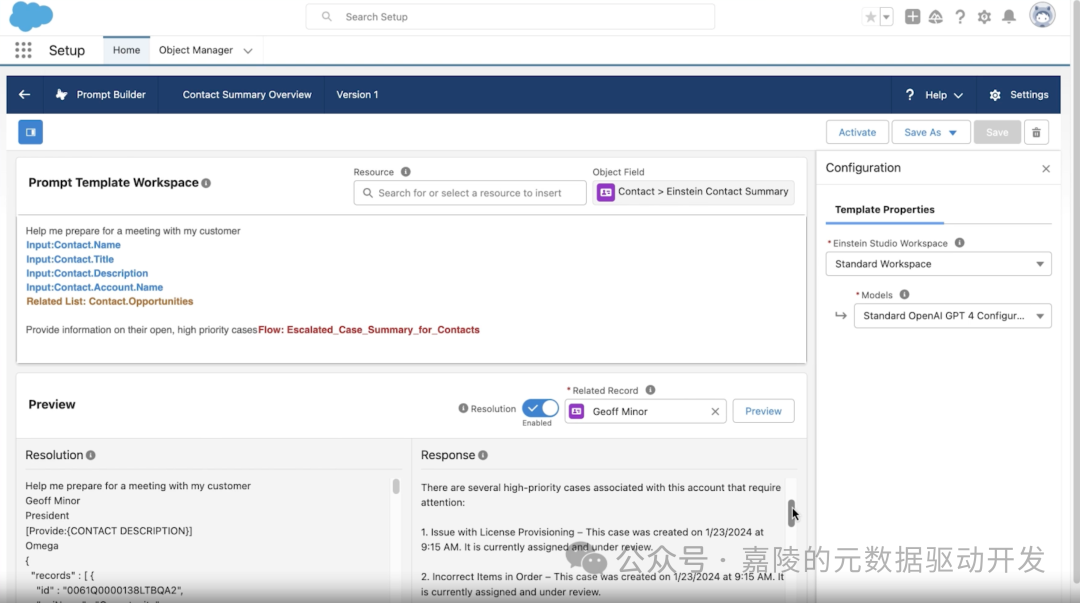Open the App Launcher grid icon
The image size is (1080, 603).
point(23,50)
